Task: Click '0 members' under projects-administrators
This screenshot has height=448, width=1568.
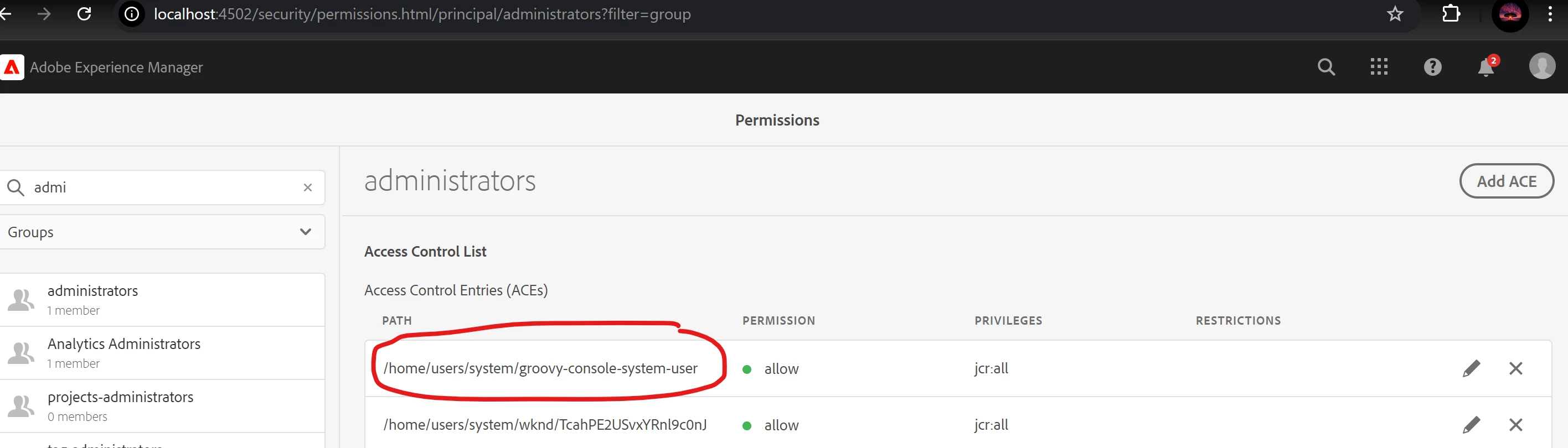Action: pos(78,417)
